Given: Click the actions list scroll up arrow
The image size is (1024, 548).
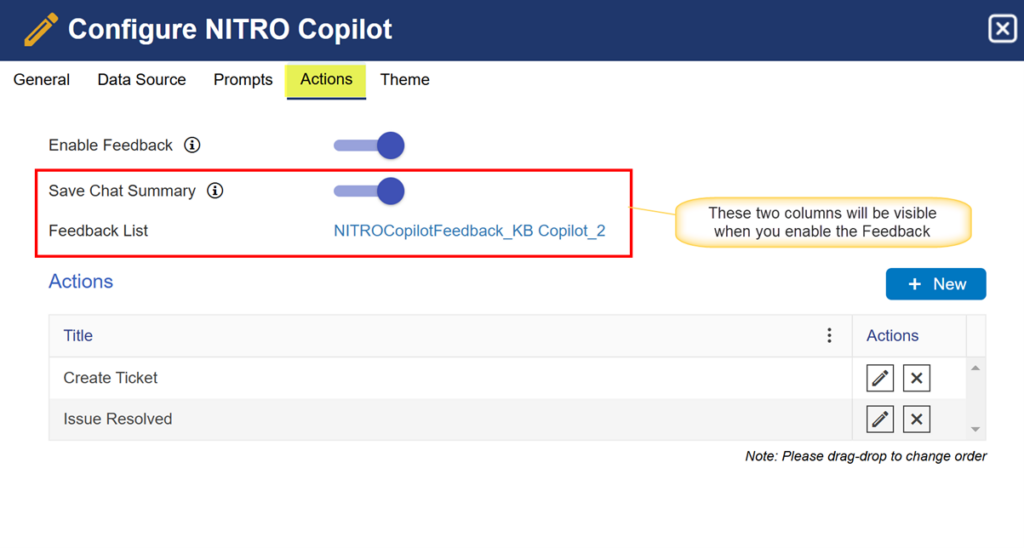Looking at the screenshot, I should pos(976,368).
